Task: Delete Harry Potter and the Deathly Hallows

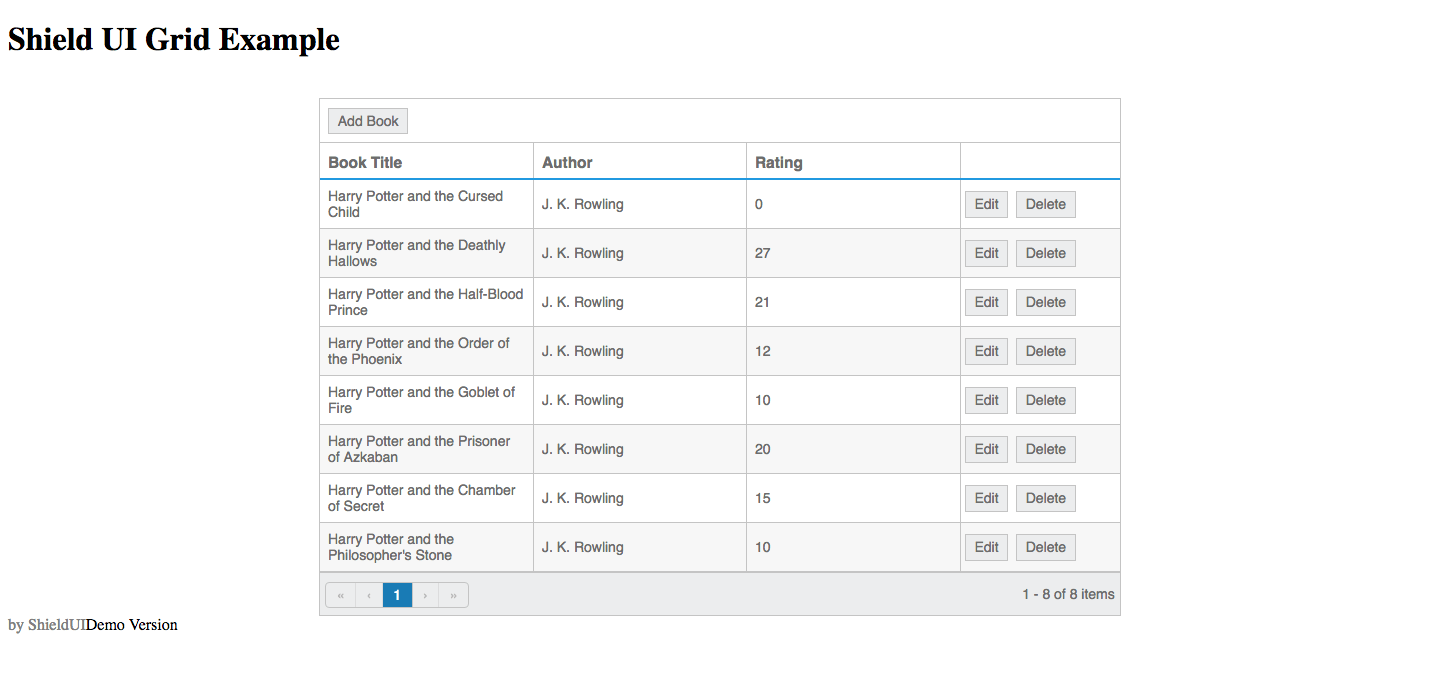Action: [x=1045, y=253]
